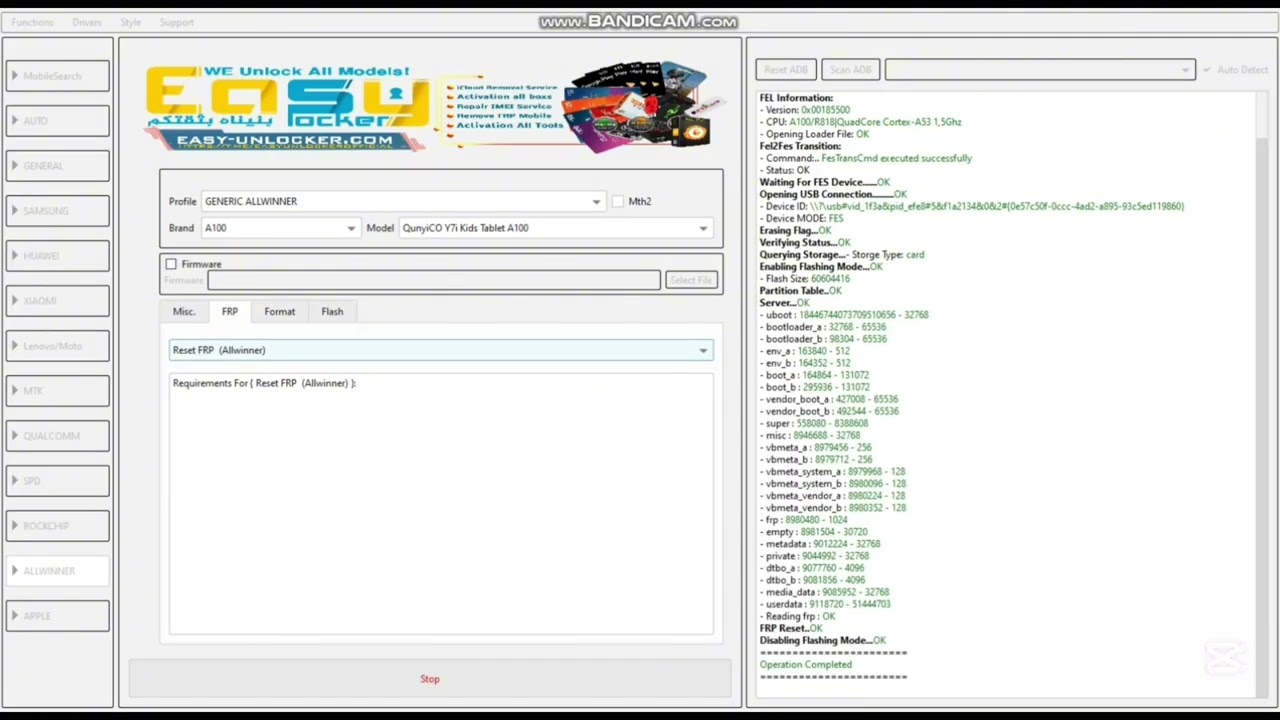1280x720 pixels.
Task: Click the 'frp : 8980480 - 1024' log line
Action: click(x=804, y=520)
